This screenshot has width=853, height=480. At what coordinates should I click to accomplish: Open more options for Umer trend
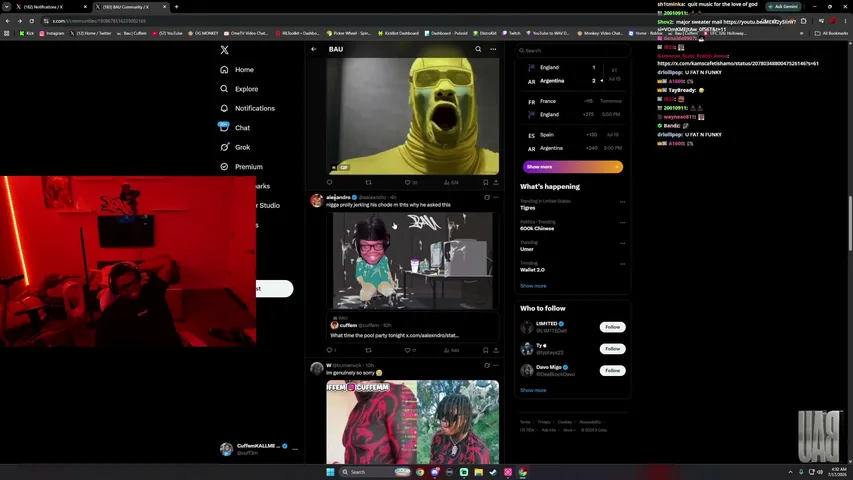point(622,243)
